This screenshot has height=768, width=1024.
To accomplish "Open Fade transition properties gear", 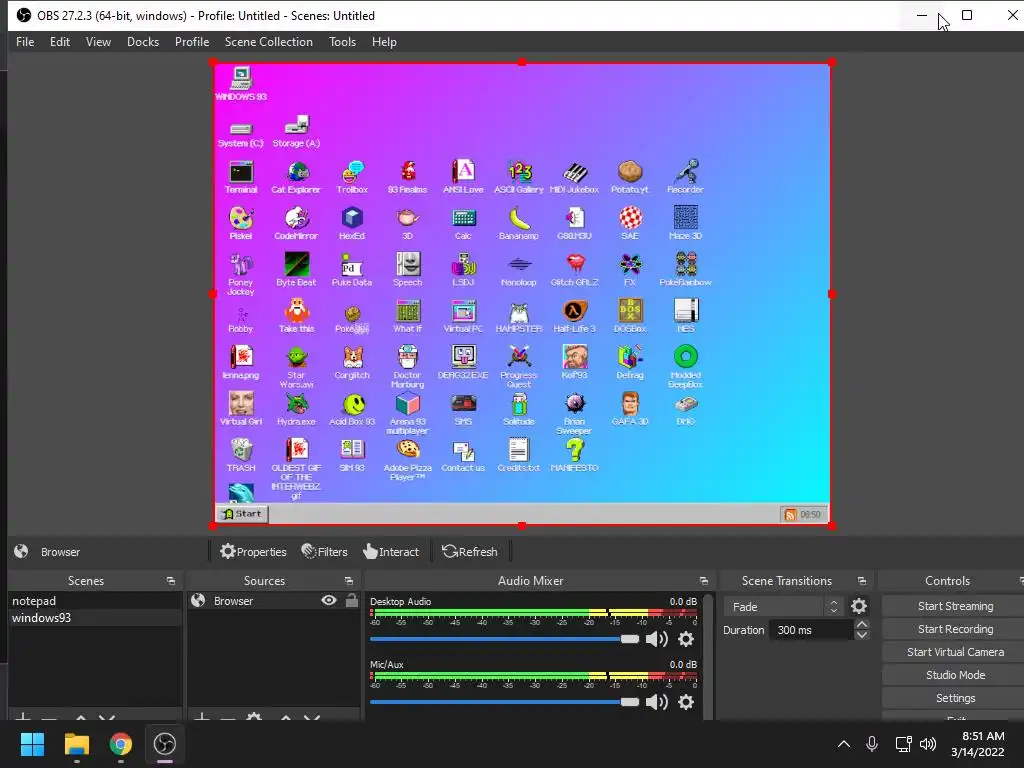I will (859, 607).
